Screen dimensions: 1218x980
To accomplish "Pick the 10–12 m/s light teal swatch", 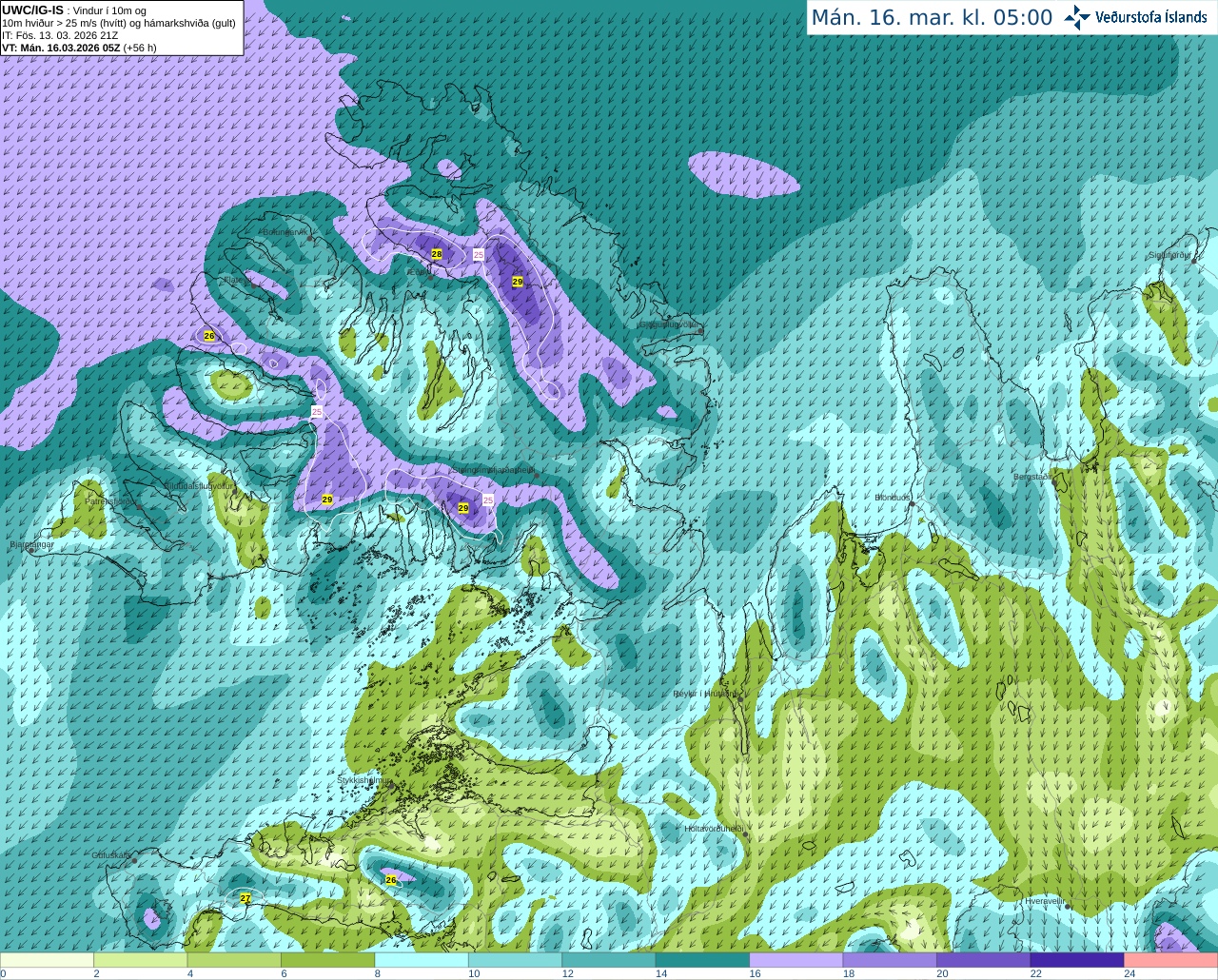I will pos(515,960).
